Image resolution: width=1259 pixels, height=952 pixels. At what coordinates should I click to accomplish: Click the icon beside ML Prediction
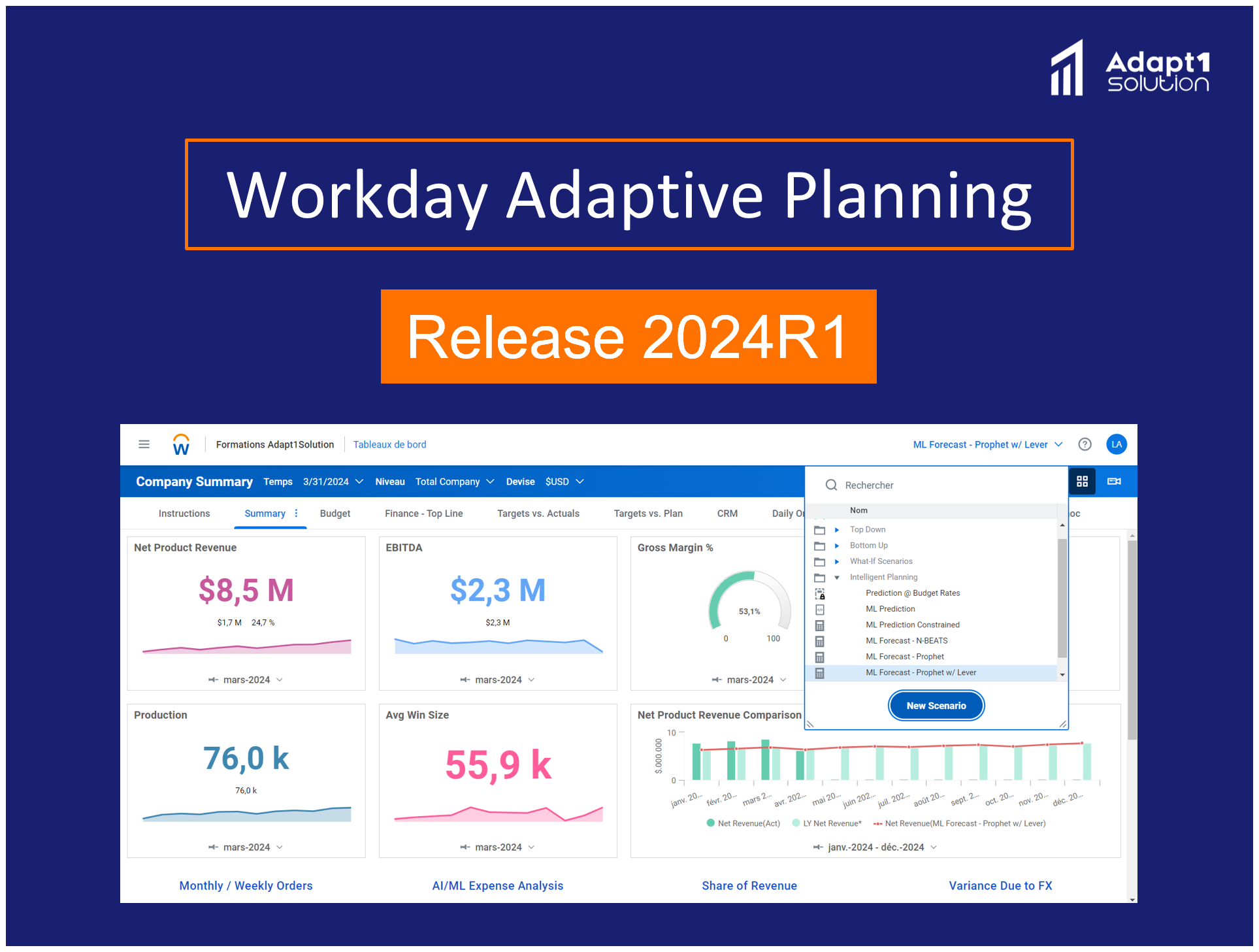[x=819, y=609]
